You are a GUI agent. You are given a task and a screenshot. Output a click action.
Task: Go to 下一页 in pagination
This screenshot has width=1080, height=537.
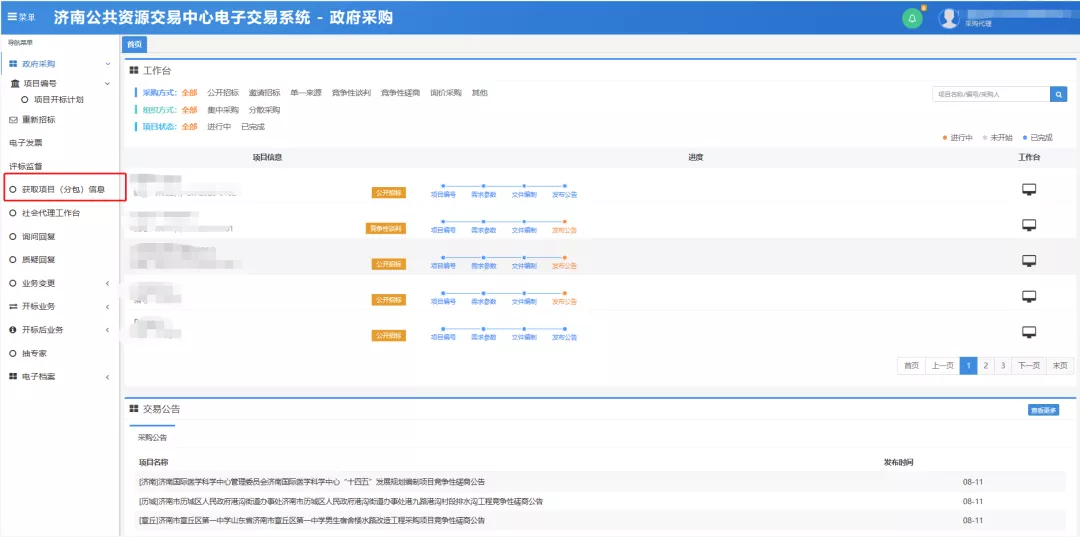(x=1029, y=366)
